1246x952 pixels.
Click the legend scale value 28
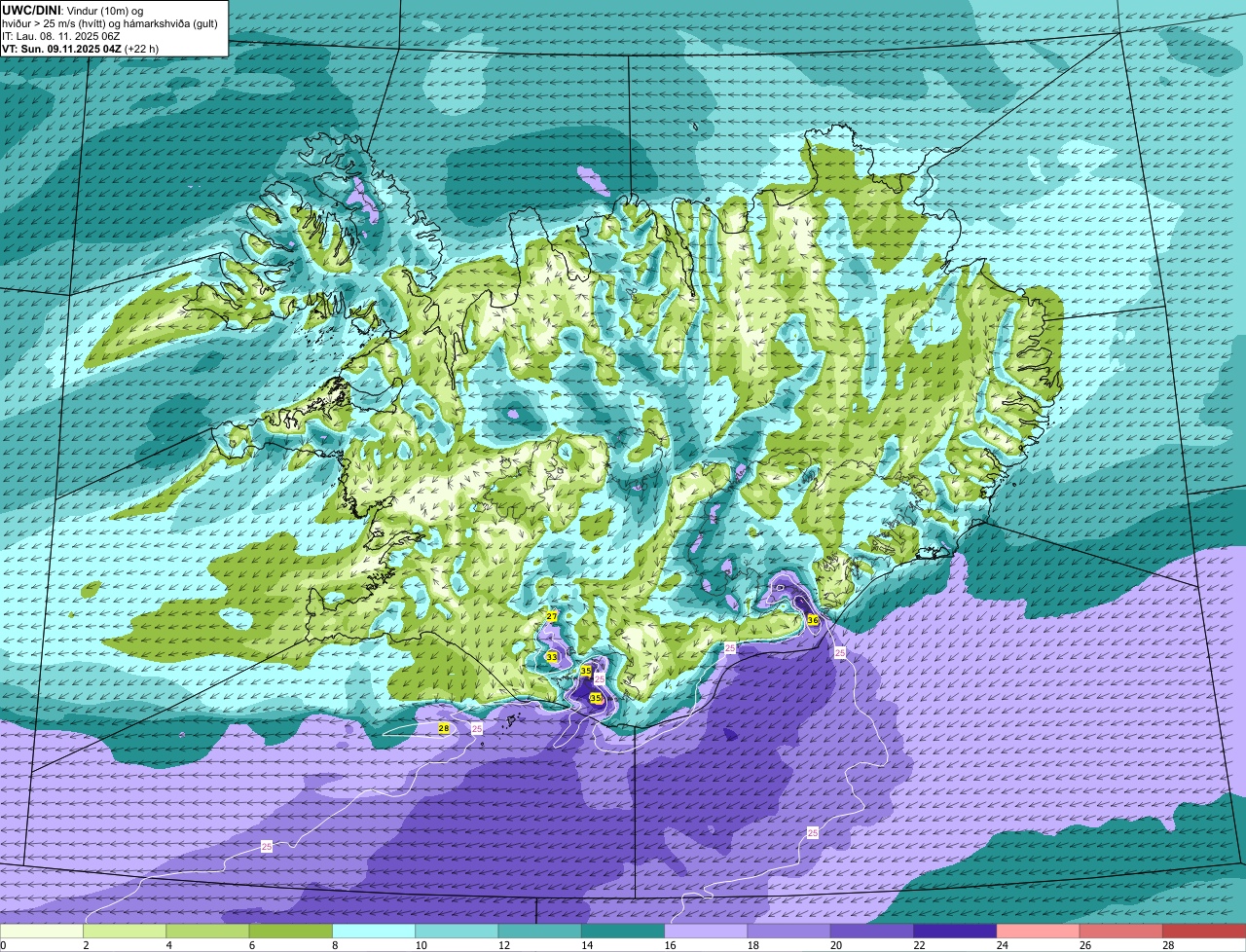point(1168,945)
